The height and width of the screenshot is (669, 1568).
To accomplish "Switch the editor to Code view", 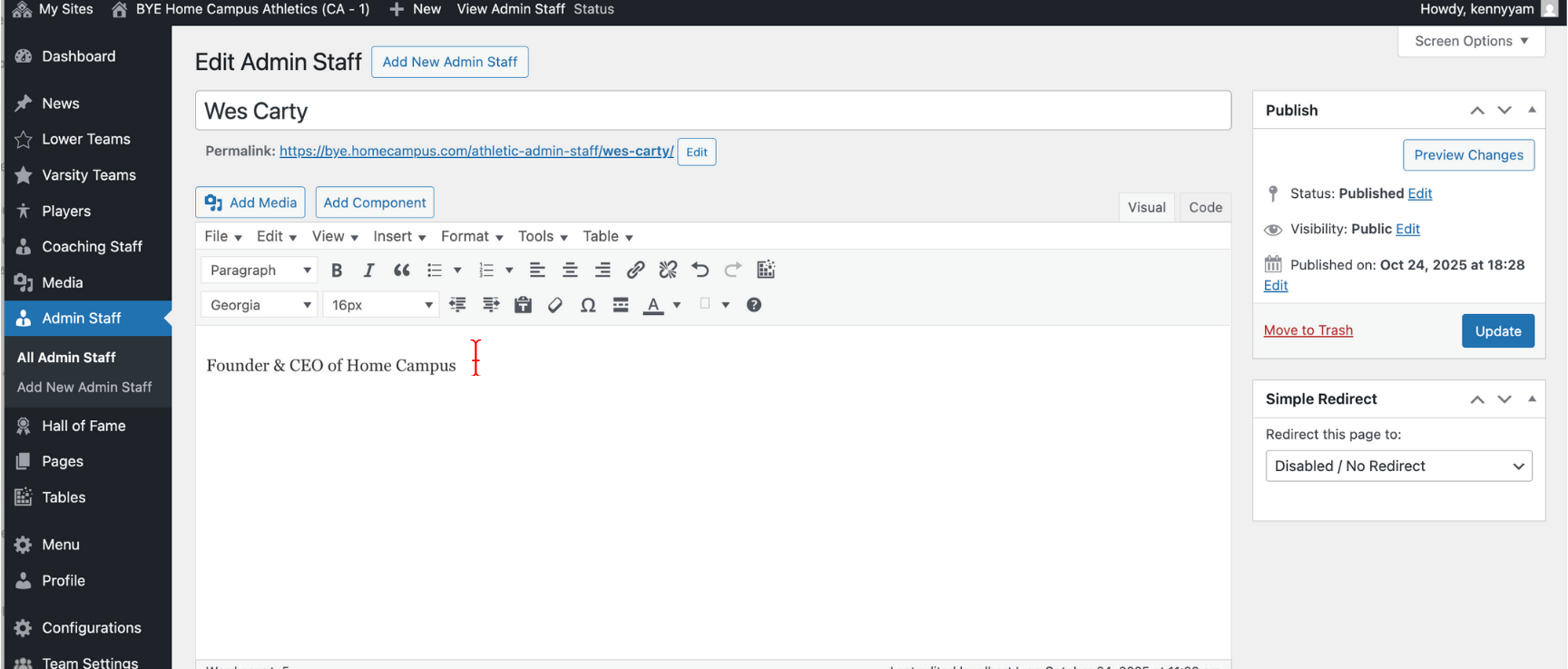I will (1205, 208).
